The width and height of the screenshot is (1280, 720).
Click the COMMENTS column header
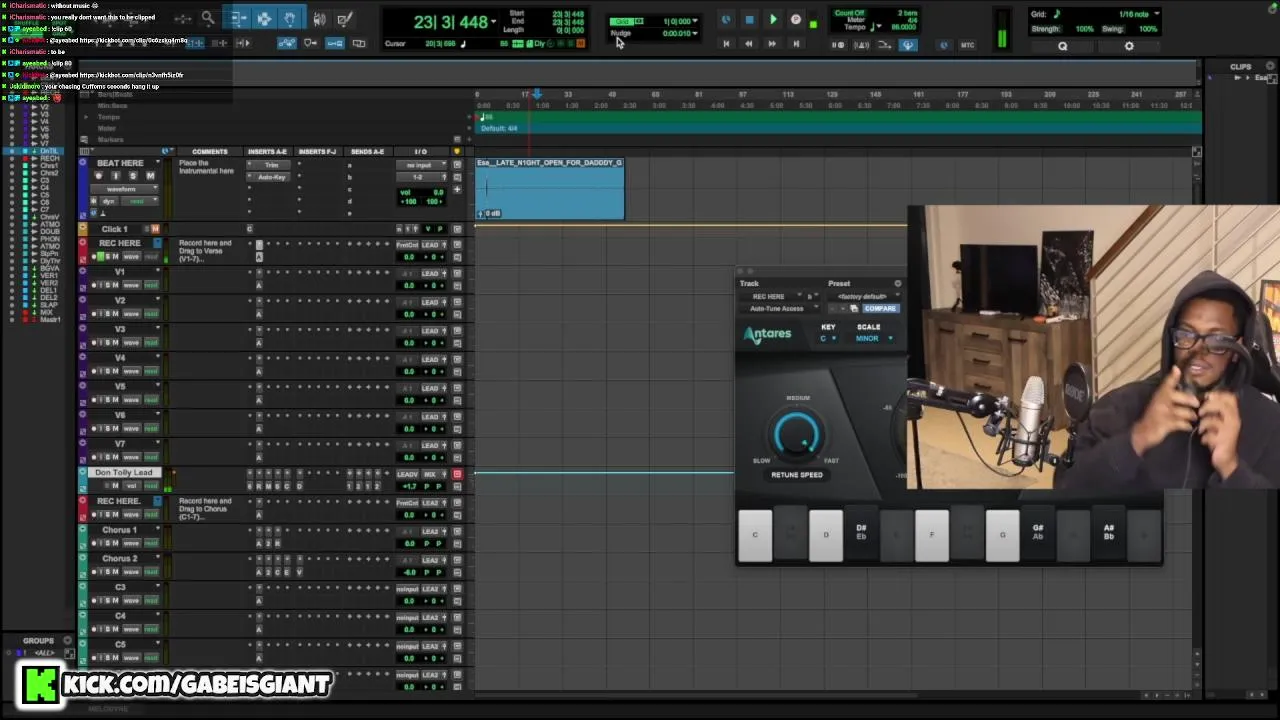click(210, 152)
